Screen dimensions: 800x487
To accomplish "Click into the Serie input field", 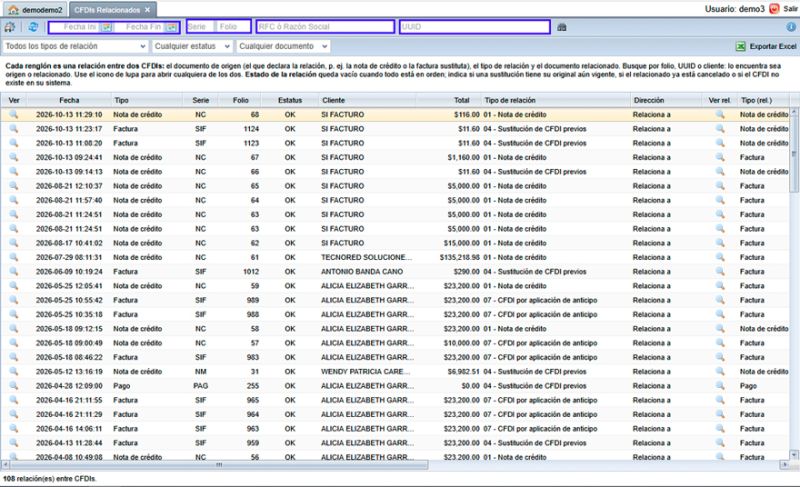I will point(201,27).
